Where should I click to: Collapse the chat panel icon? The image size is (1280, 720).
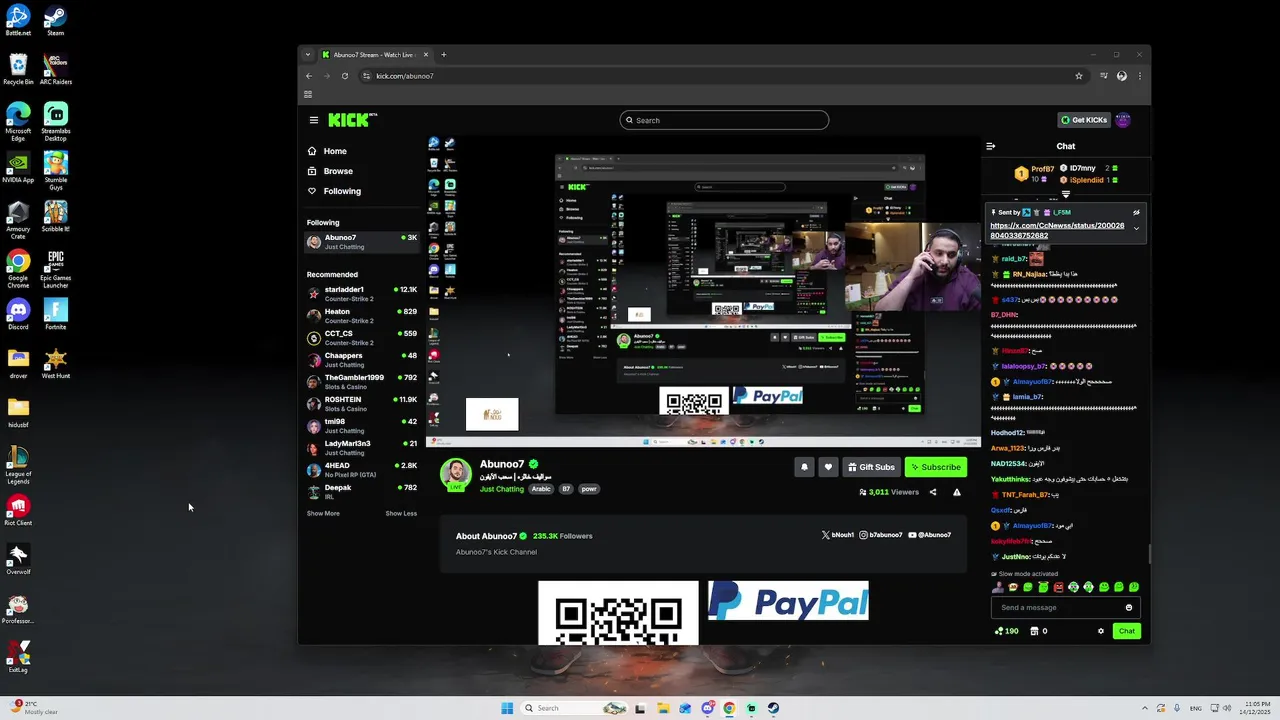click(x=991, y=146)
